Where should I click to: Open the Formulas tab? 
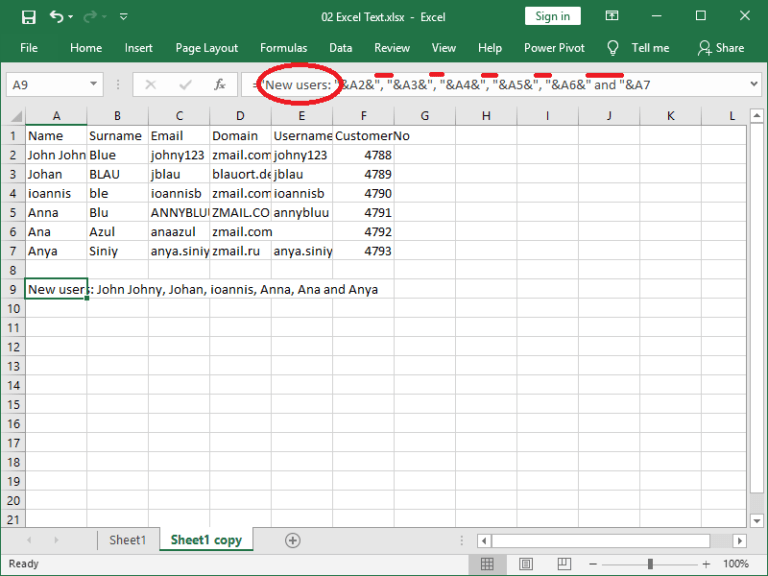tap(284, 48)
